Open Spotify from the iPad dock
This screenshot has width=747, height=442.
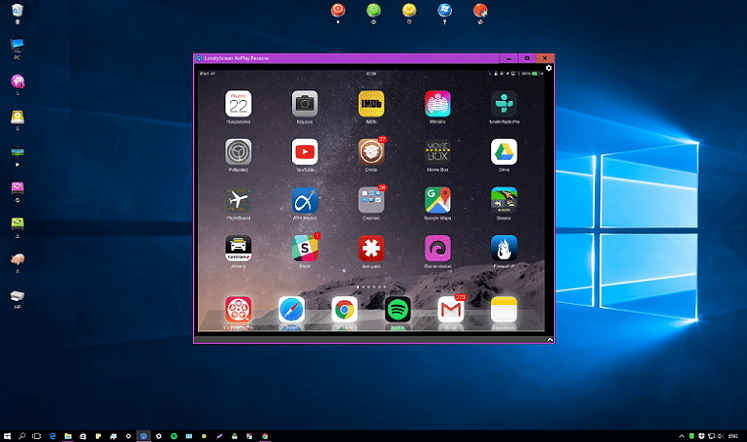398,310
